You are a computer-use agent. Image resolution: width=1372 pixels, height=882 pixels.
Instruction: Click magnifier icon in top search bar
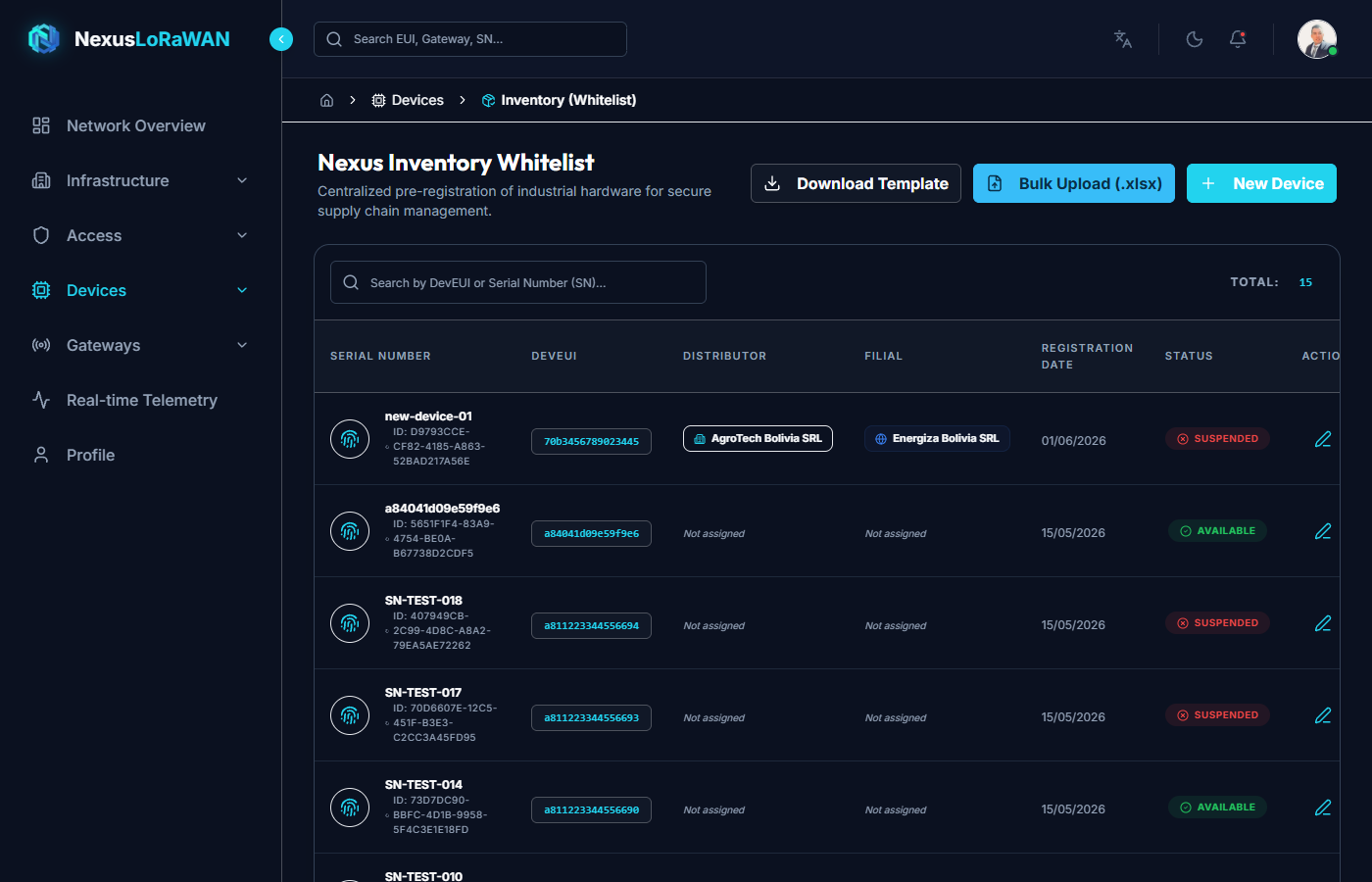point(334,39)
